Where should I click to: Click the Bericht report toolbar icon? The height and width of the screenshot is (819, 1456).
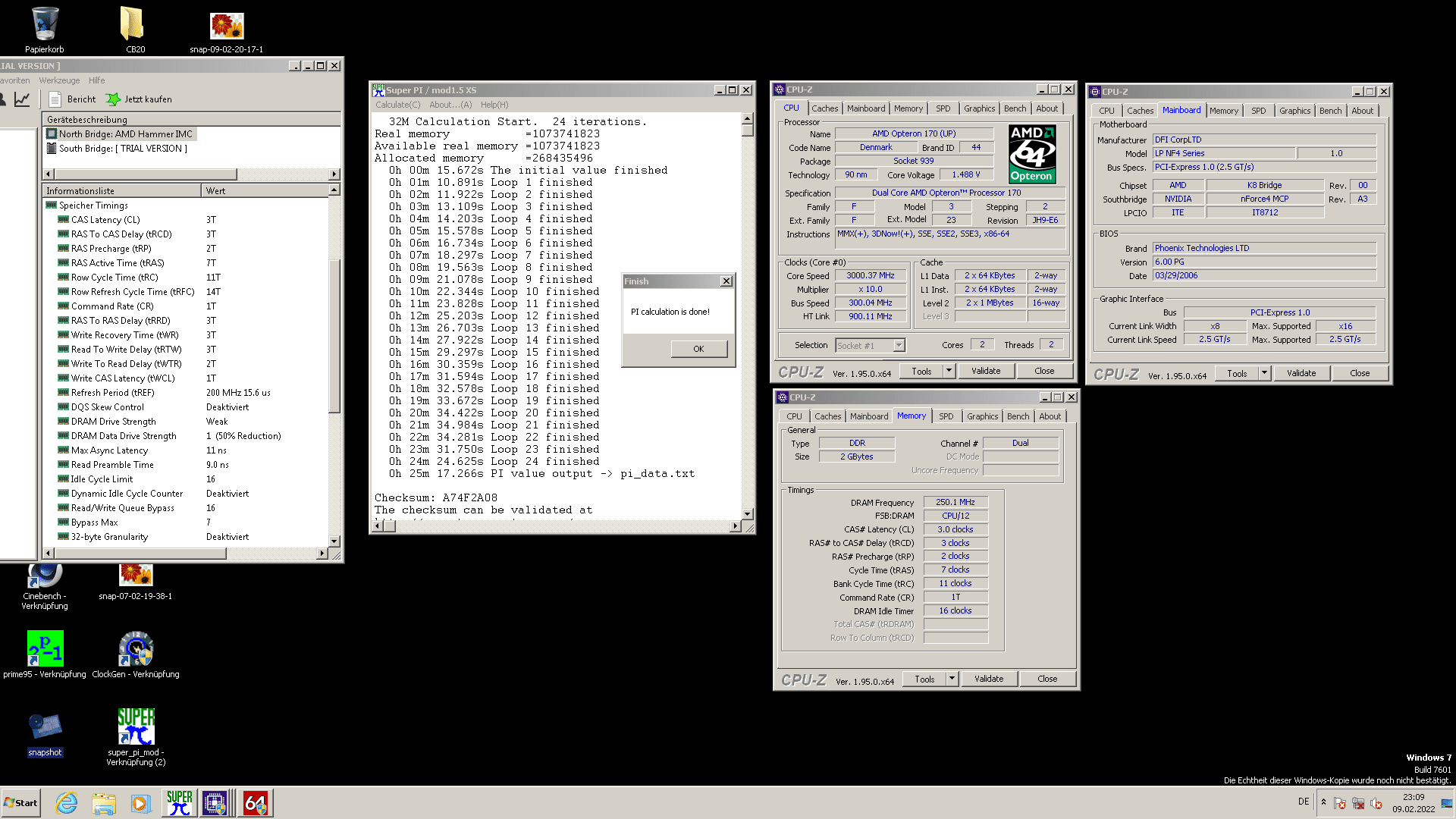pyautogui.click(x=55, y=99)
